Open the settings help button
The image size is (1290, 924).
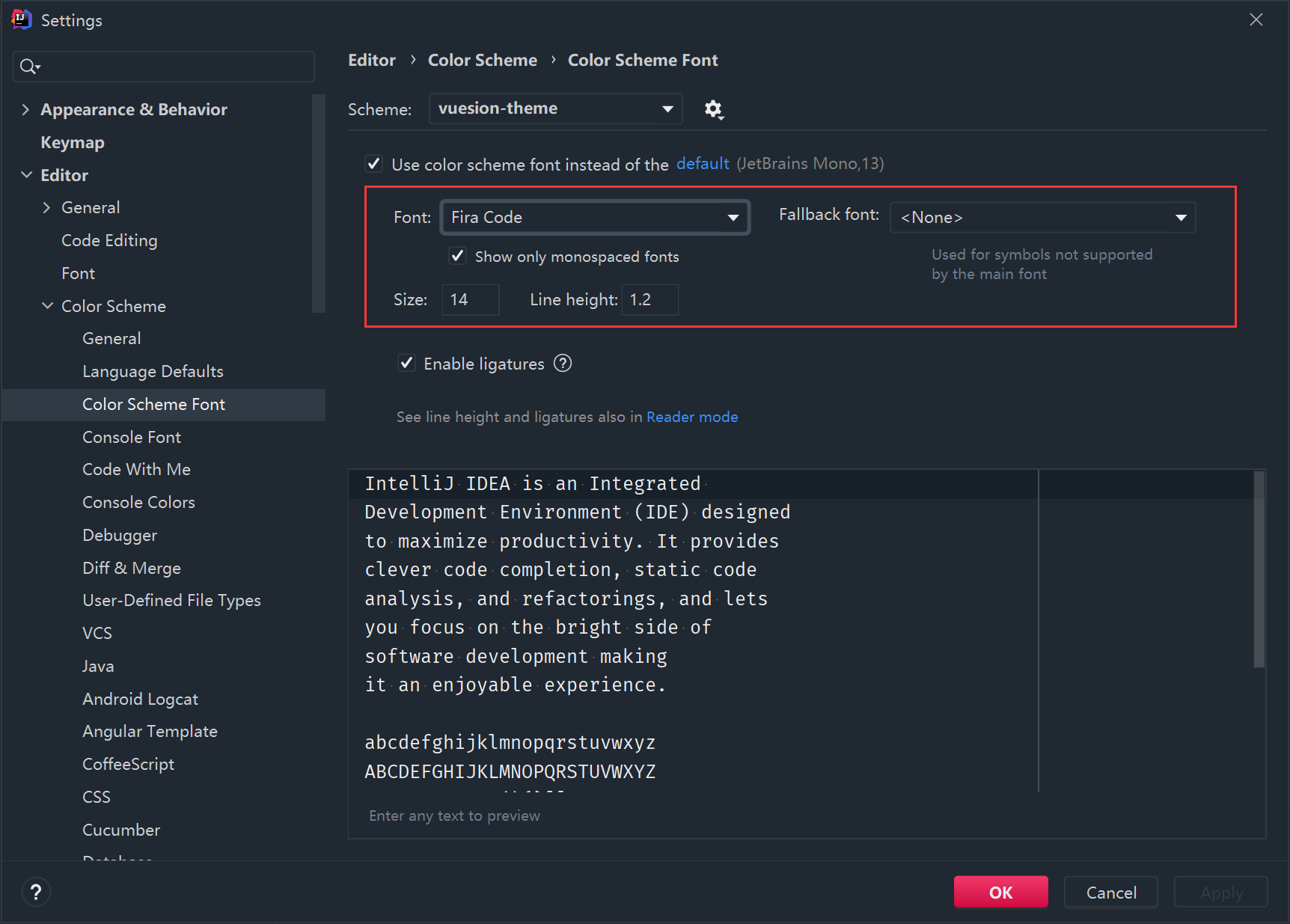(36, 892)
